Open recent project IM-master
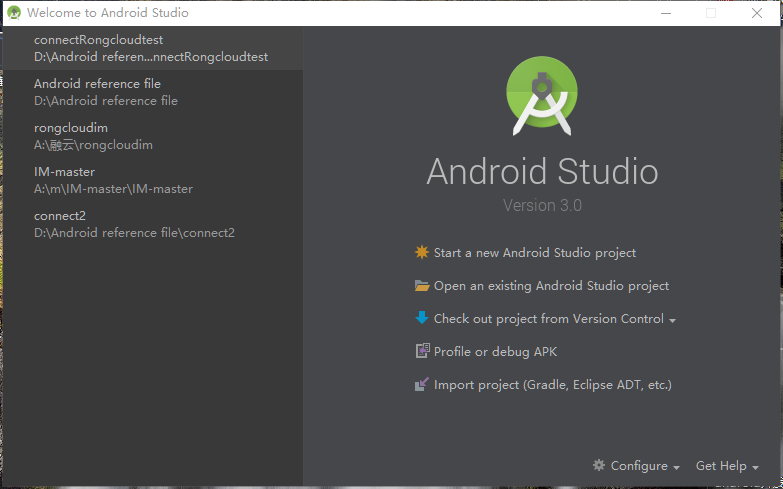Image resolution: width=783 pixels, height=489 pixels. pos(153,180)
